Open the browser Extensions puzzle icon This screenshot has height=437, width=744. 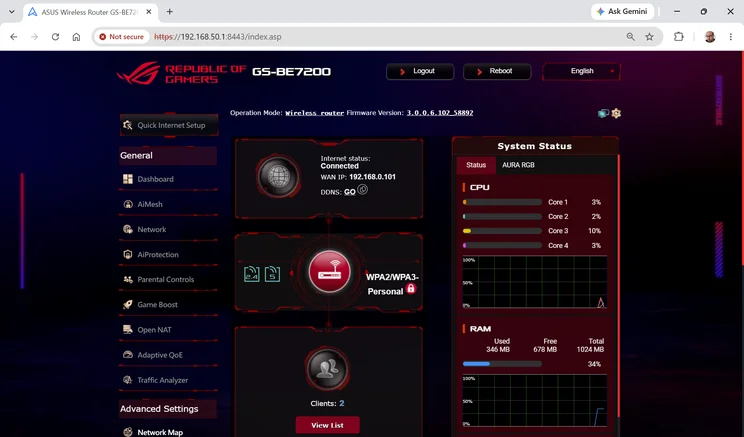pyautogui.click(x=679, y=37)
